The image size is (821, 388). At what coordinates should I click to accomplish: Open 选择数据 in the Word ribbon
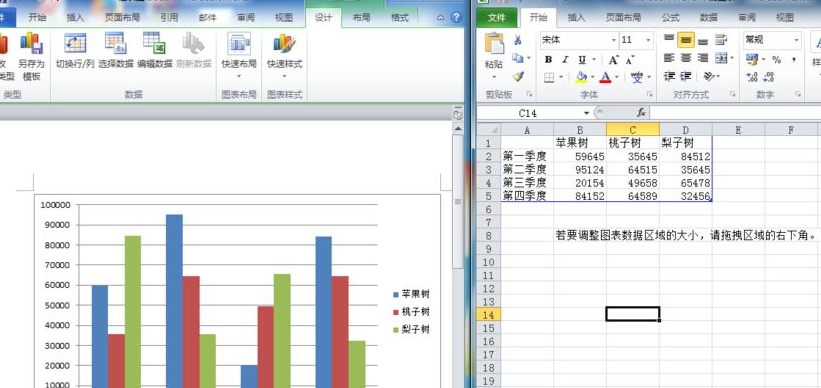click(x=116, y=51)
